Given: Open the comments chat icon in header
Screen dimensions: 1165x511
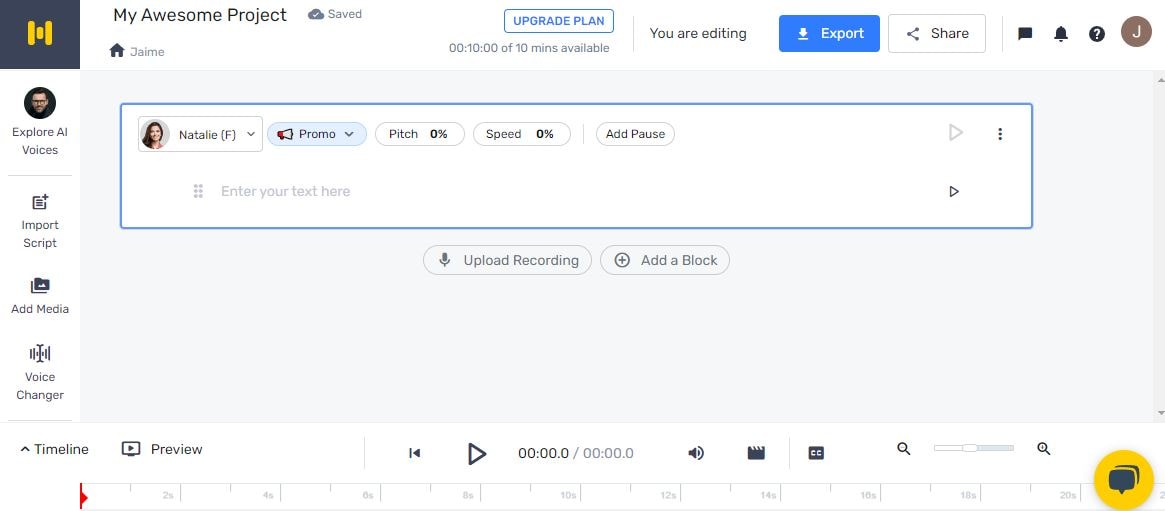Looking at the screenshot, I should point(1025,34).
